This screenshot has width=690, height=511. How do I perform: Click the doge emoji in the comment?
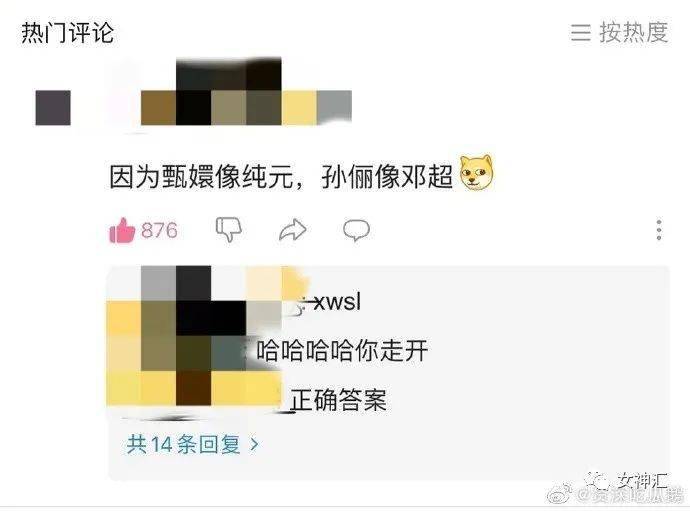(476, 173)
